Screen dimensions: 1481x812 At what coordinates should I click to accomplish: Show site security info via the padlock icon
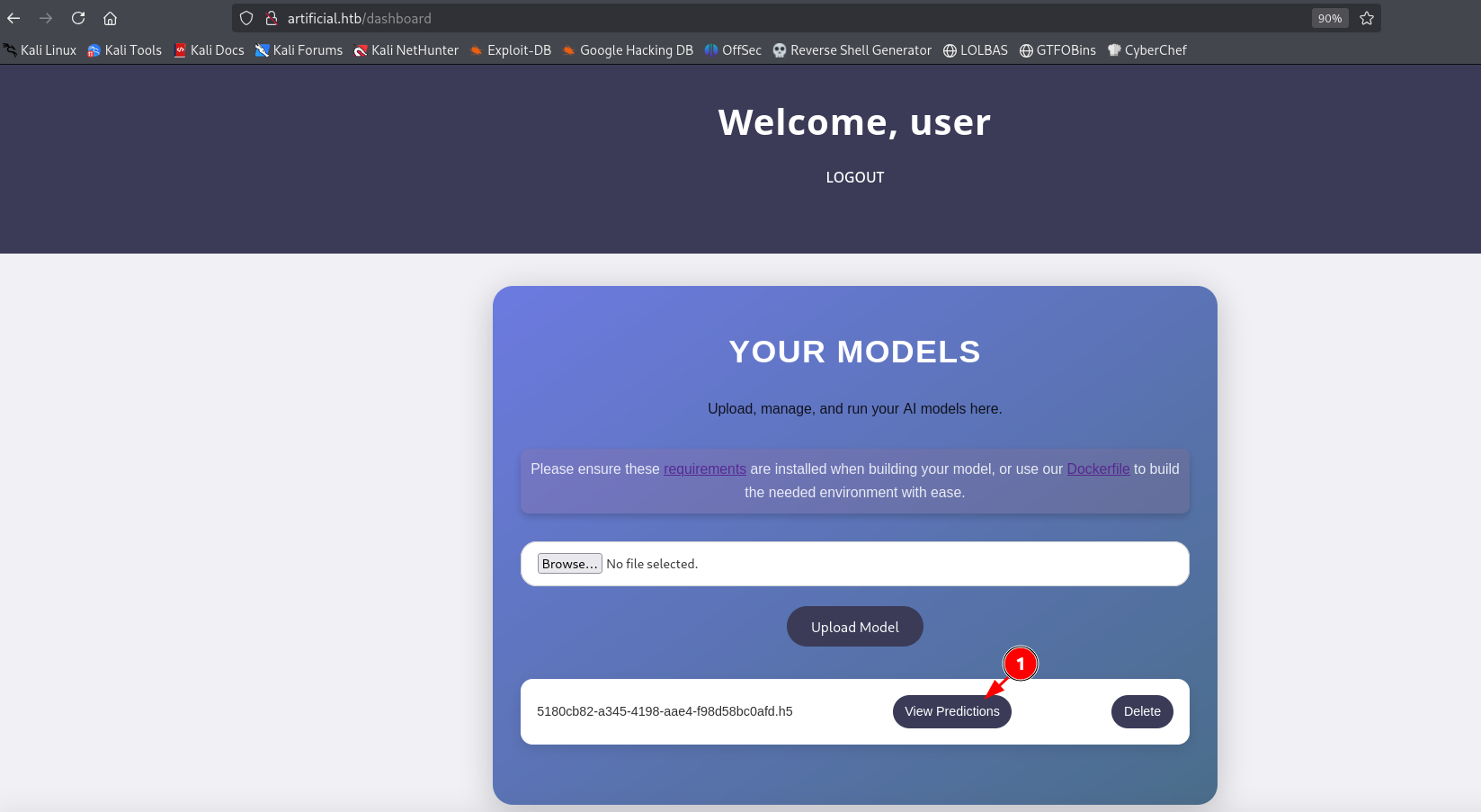click(271, 18)
